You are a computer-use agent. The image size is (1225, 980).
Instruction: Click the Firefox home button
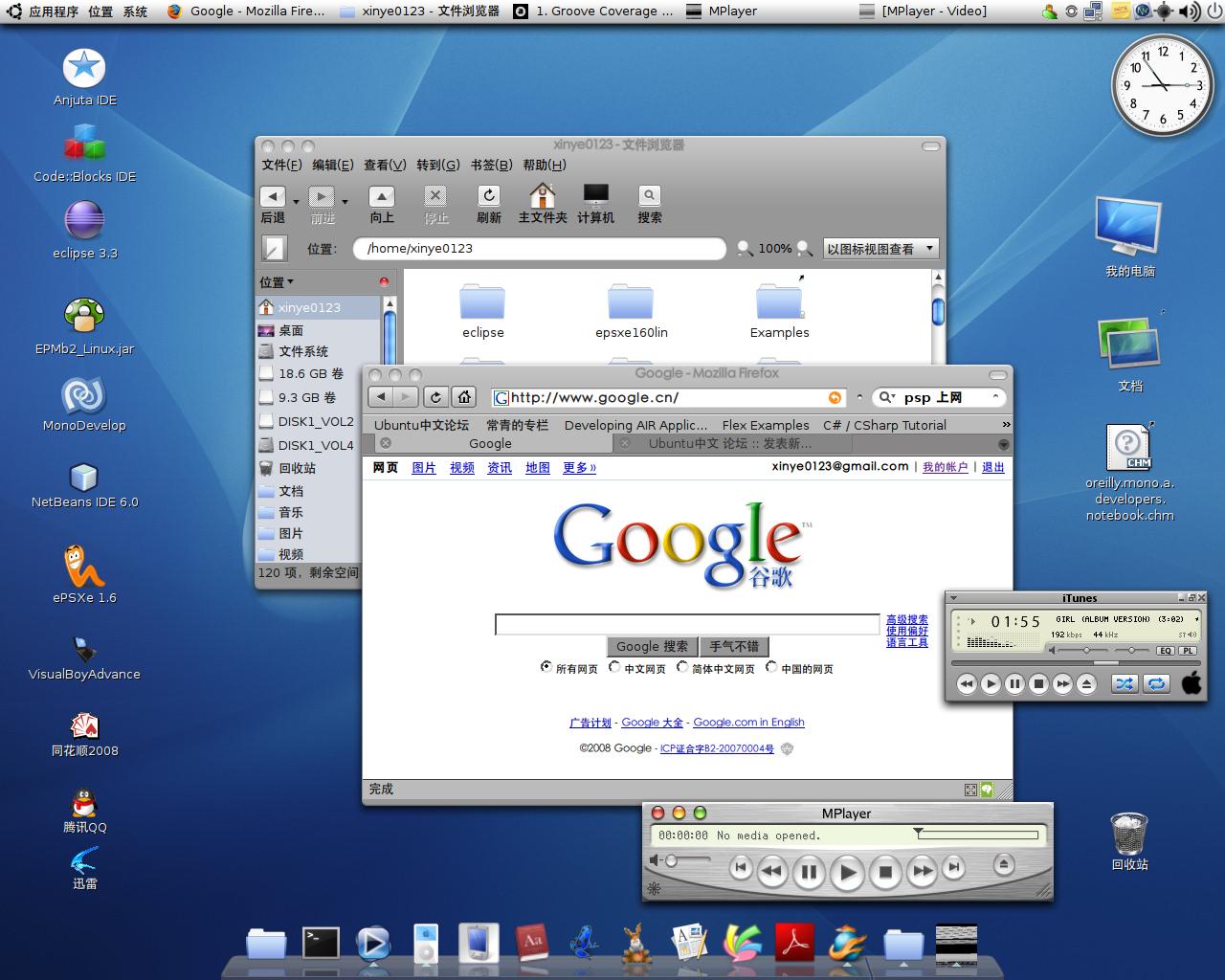coord(464,397)
